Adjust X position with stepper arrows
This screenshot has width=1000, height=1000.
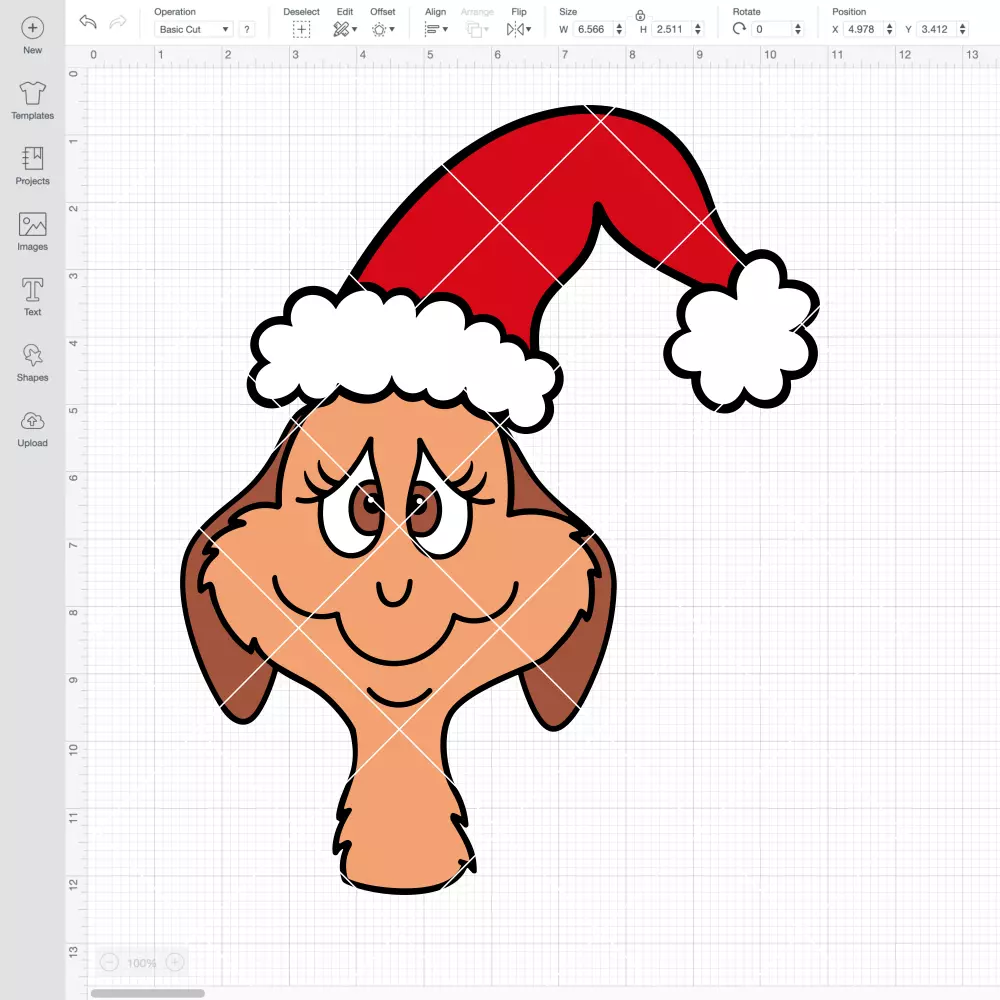tap(890, 29)
